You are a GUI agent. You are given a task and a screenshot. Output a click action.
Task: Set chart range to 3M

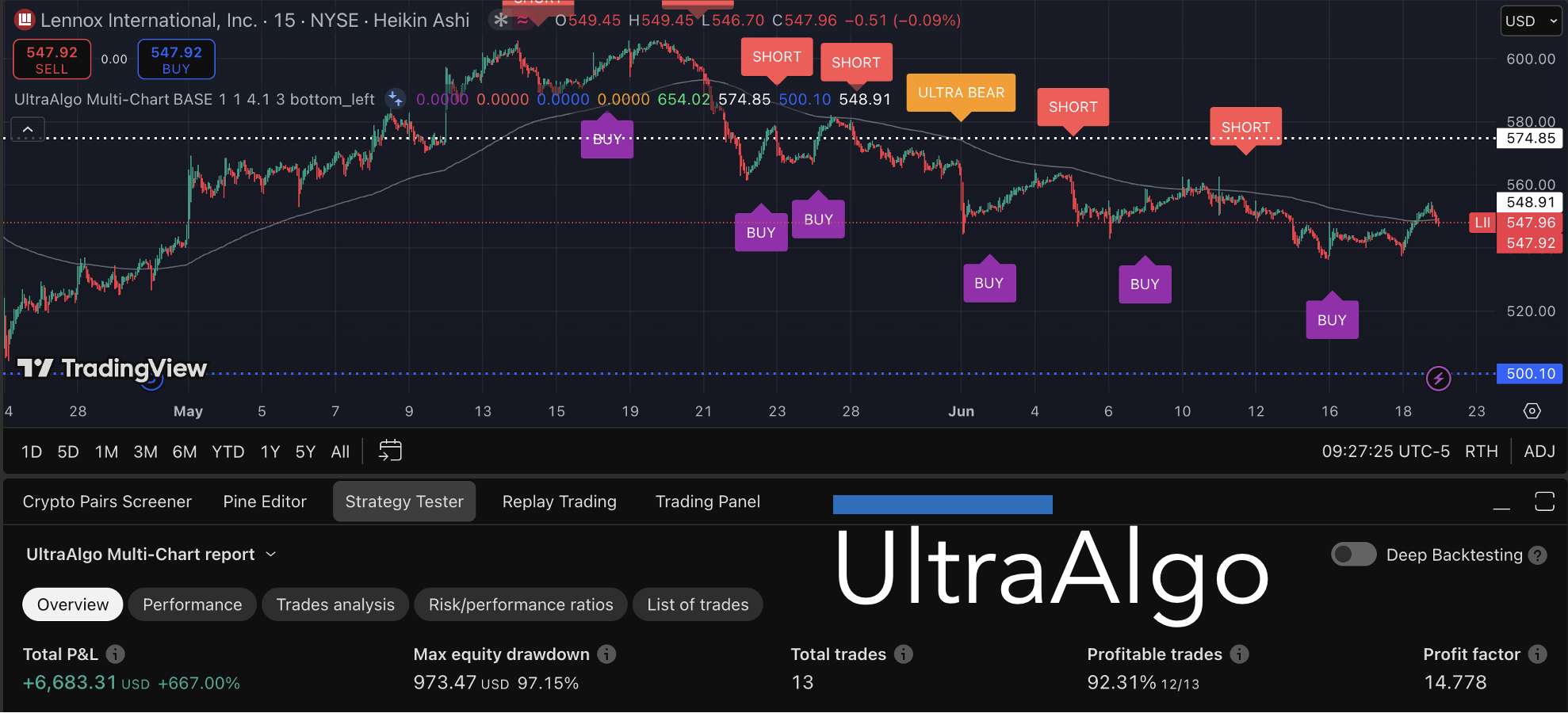[146, 452]
